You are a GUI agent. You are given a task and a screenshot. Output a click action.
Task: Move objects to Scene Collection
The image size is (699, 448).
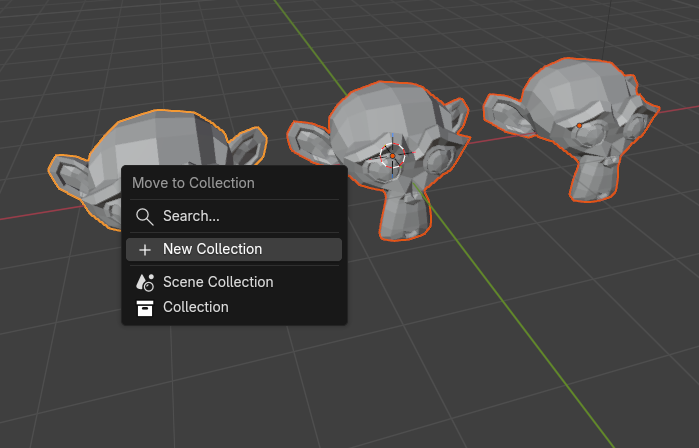click(x=234, y=282)
